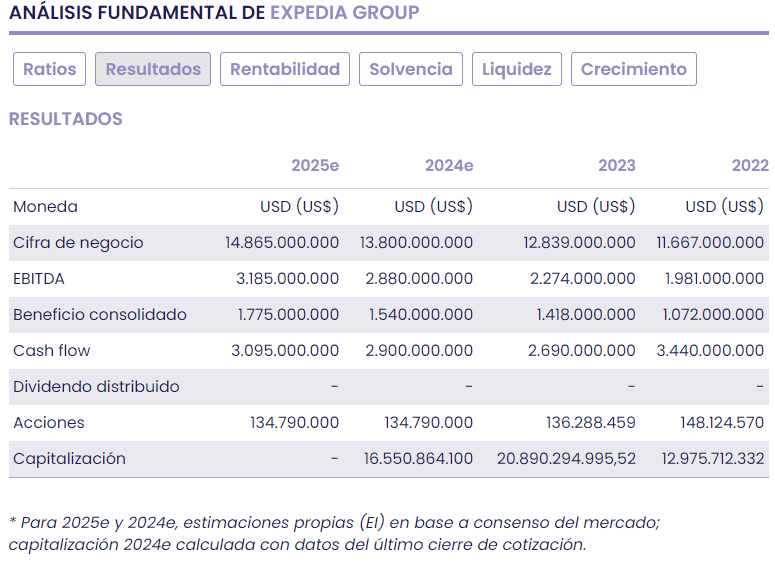Click the Dividendo distribuido row label

pyautogui.click(x=96, y=387)
